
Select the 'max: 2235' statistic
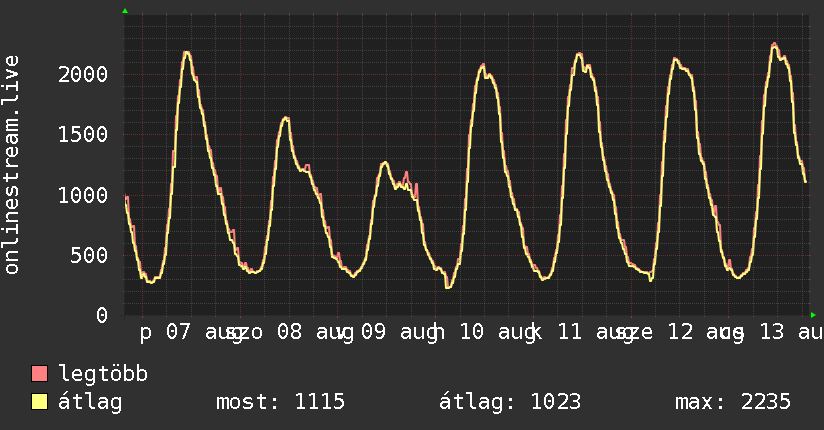733,402
